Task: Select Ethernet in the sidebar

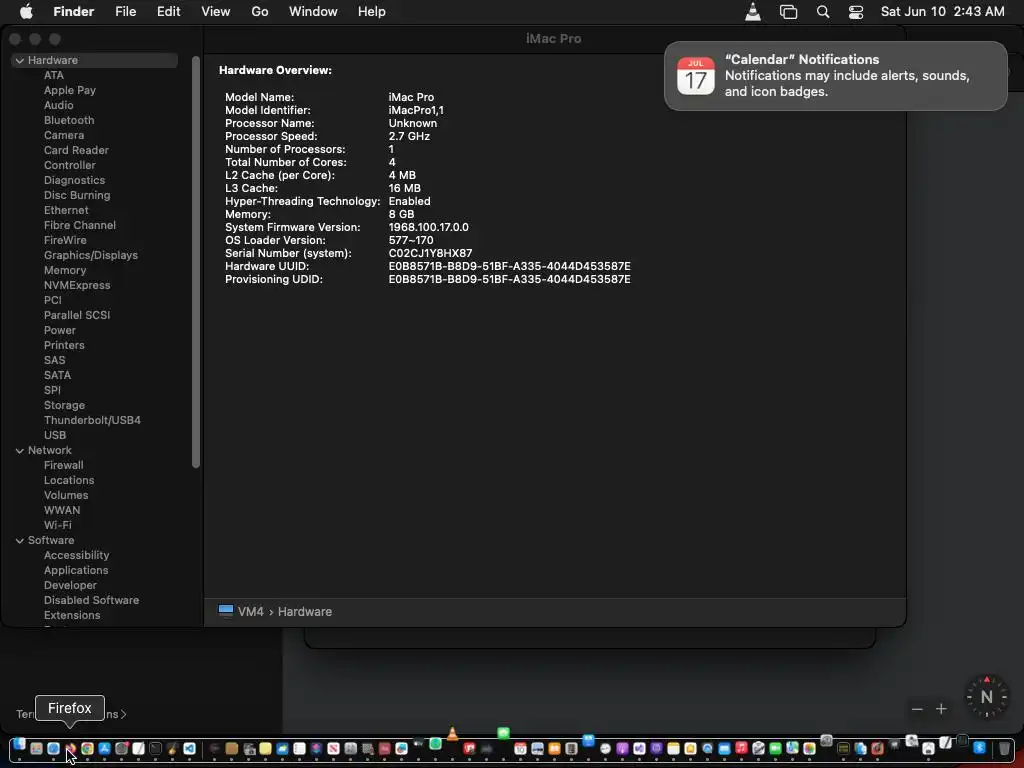Action: (66, 210)
